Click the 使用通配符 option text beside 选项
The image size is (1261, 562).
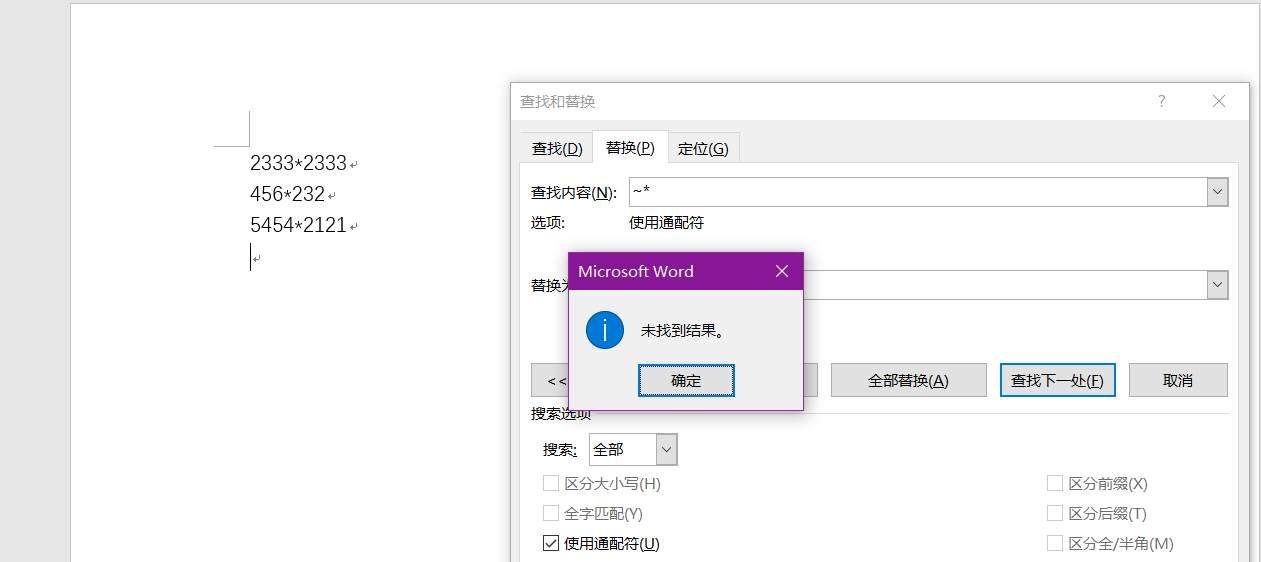[x=666, y=223]
